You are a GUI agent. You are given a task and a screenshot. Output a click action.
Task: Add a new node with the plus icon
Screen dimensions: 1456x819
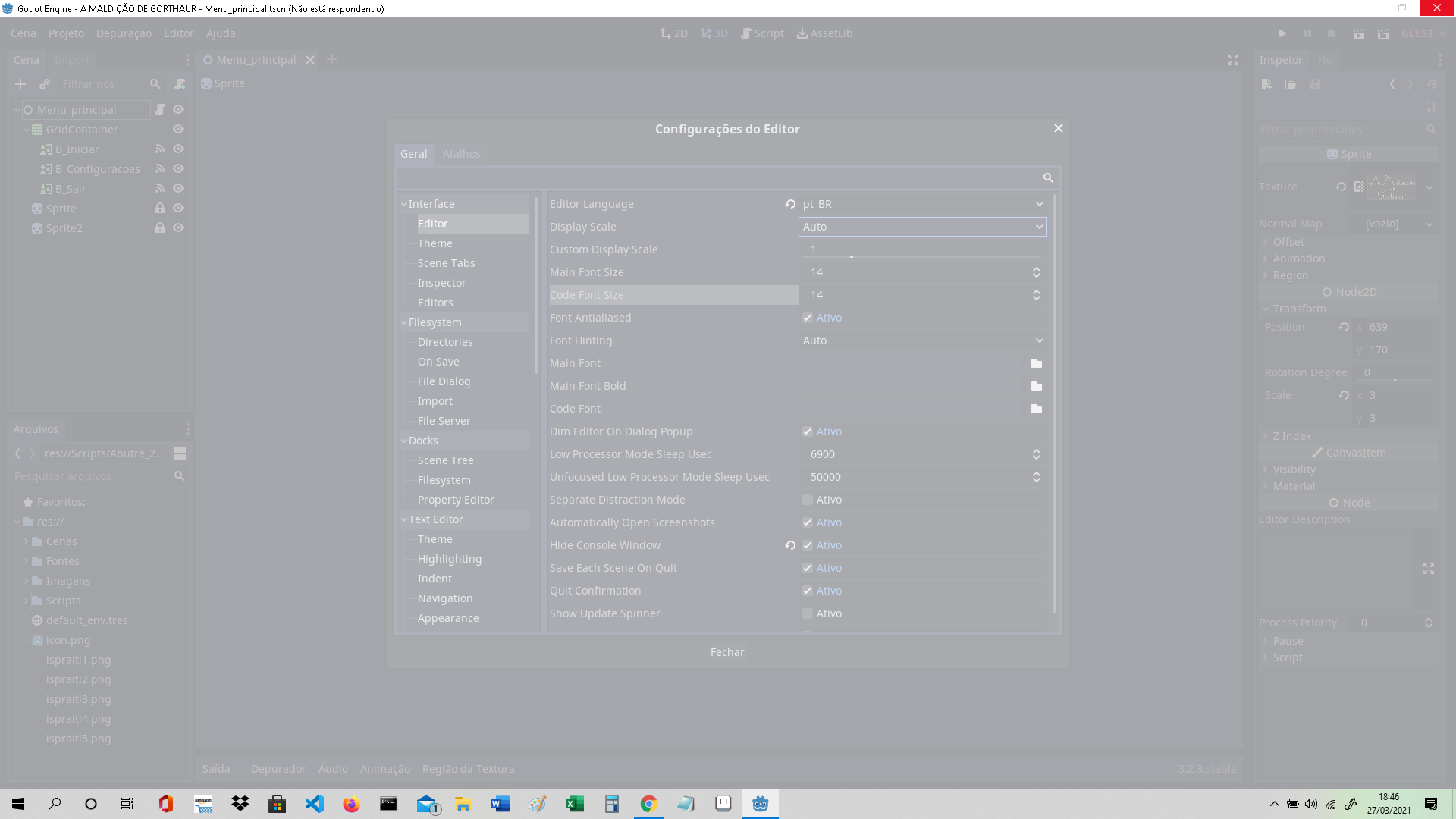pos(20,84)
